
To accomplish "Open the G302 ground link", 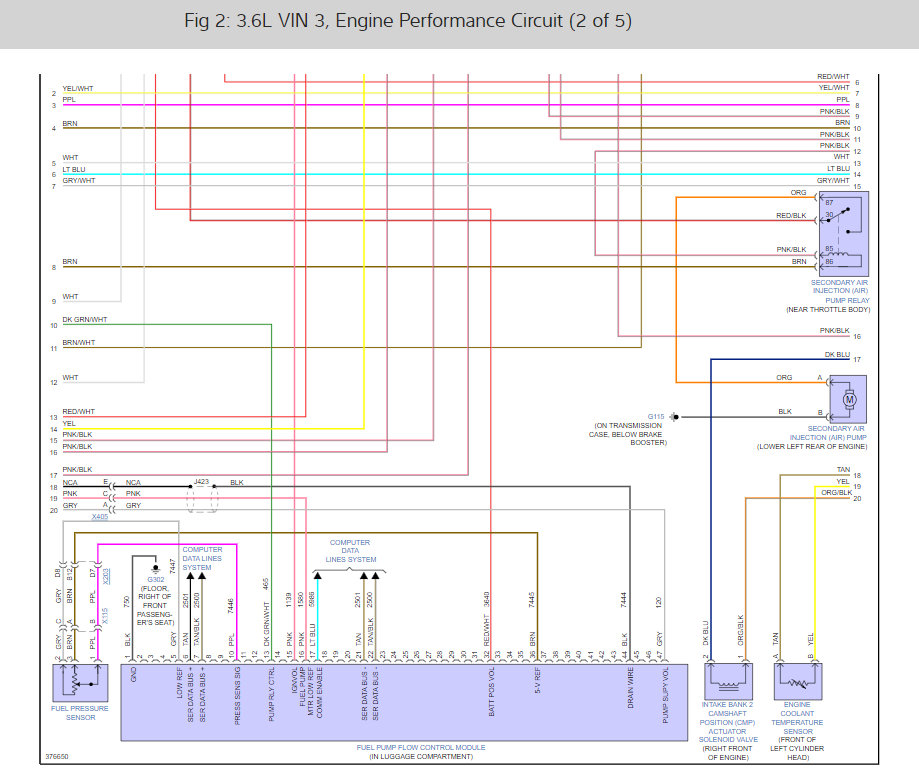I will pos(156,580).
